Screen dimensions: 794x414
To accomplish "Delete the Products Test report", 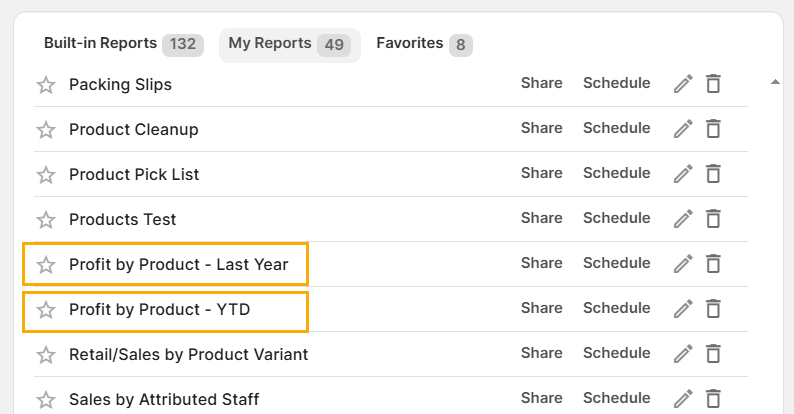I will [x=713, y=219].
